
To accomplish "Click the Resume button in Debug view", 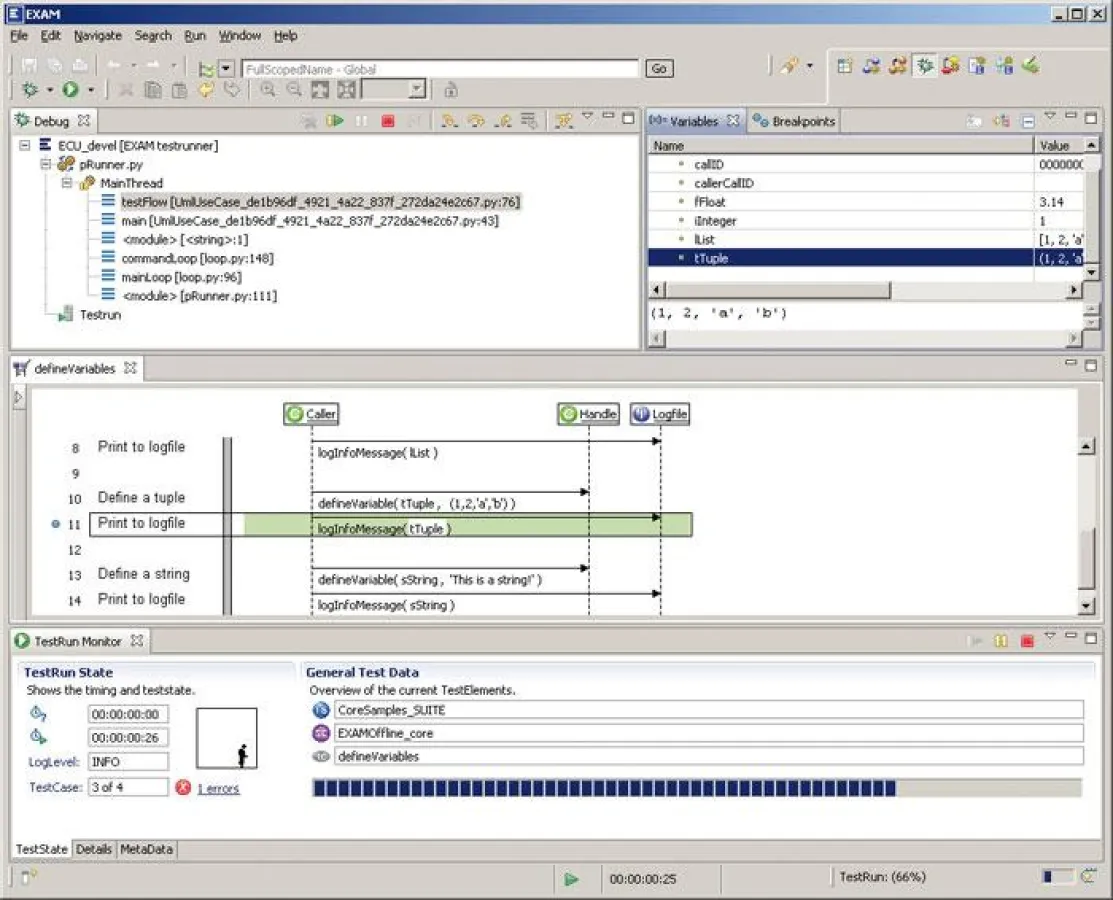I will click(x=334, y=121).
